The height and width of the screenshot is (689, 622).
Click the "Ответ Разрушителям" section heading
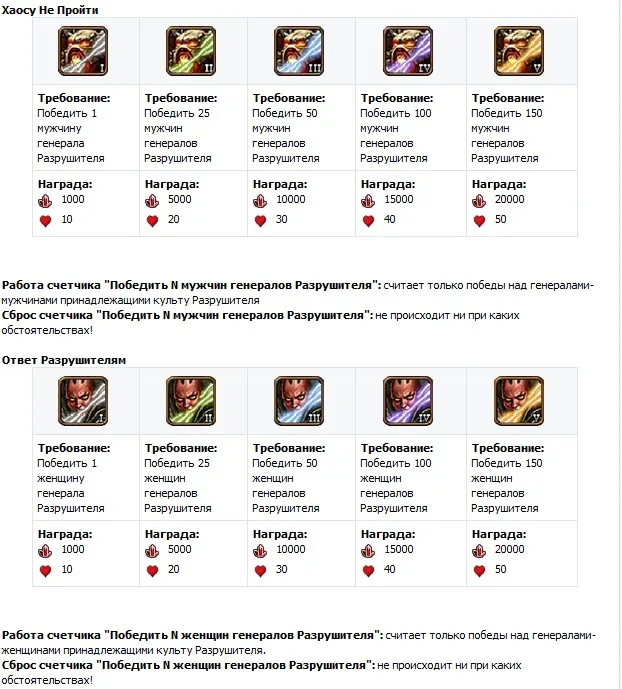pyautogui.click(x=64, y=359)
